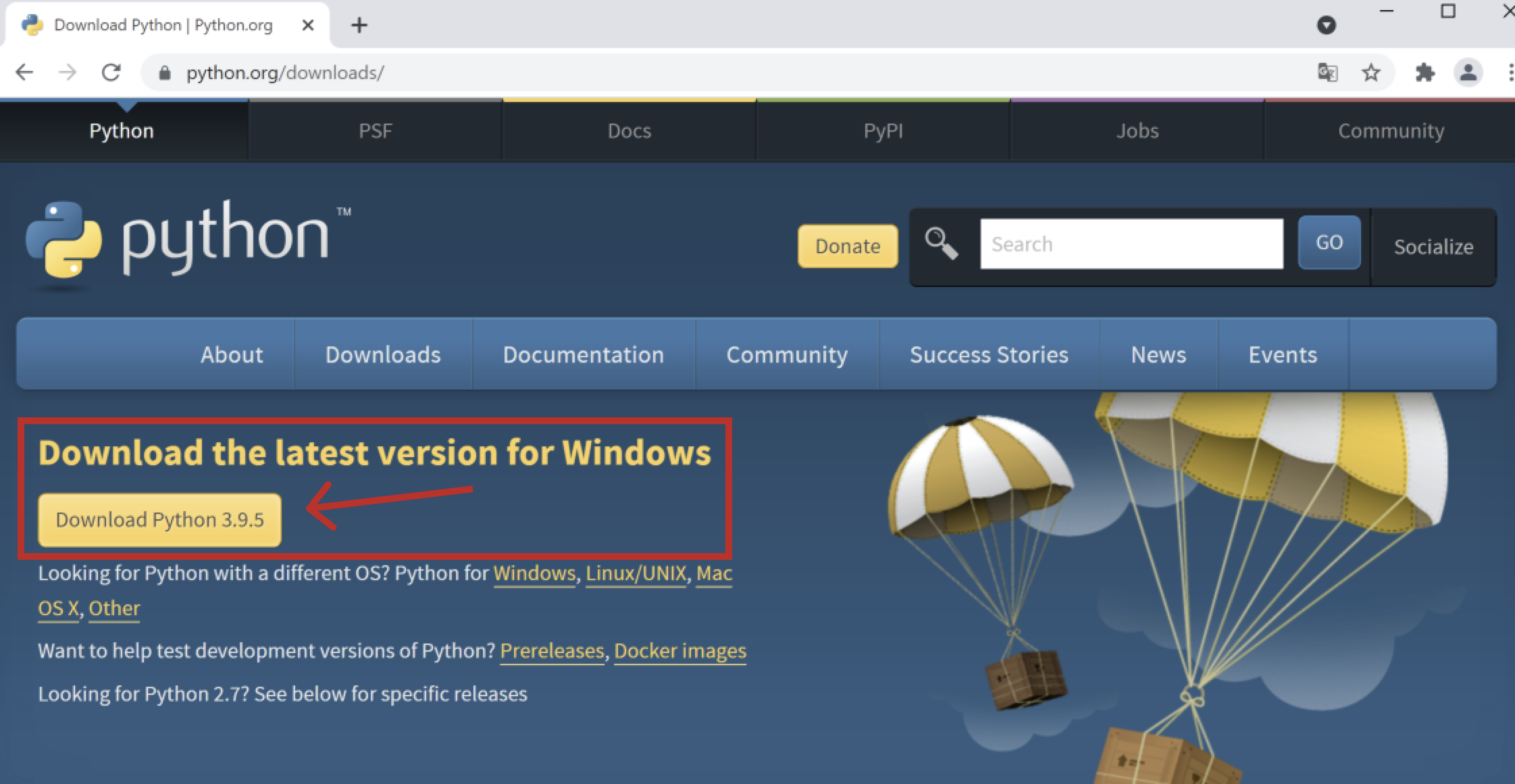Image resolution: width=1515 pixels, height=784 pixels.
Task: Open a new tab with plus icon
Action: tap(359, 25)
